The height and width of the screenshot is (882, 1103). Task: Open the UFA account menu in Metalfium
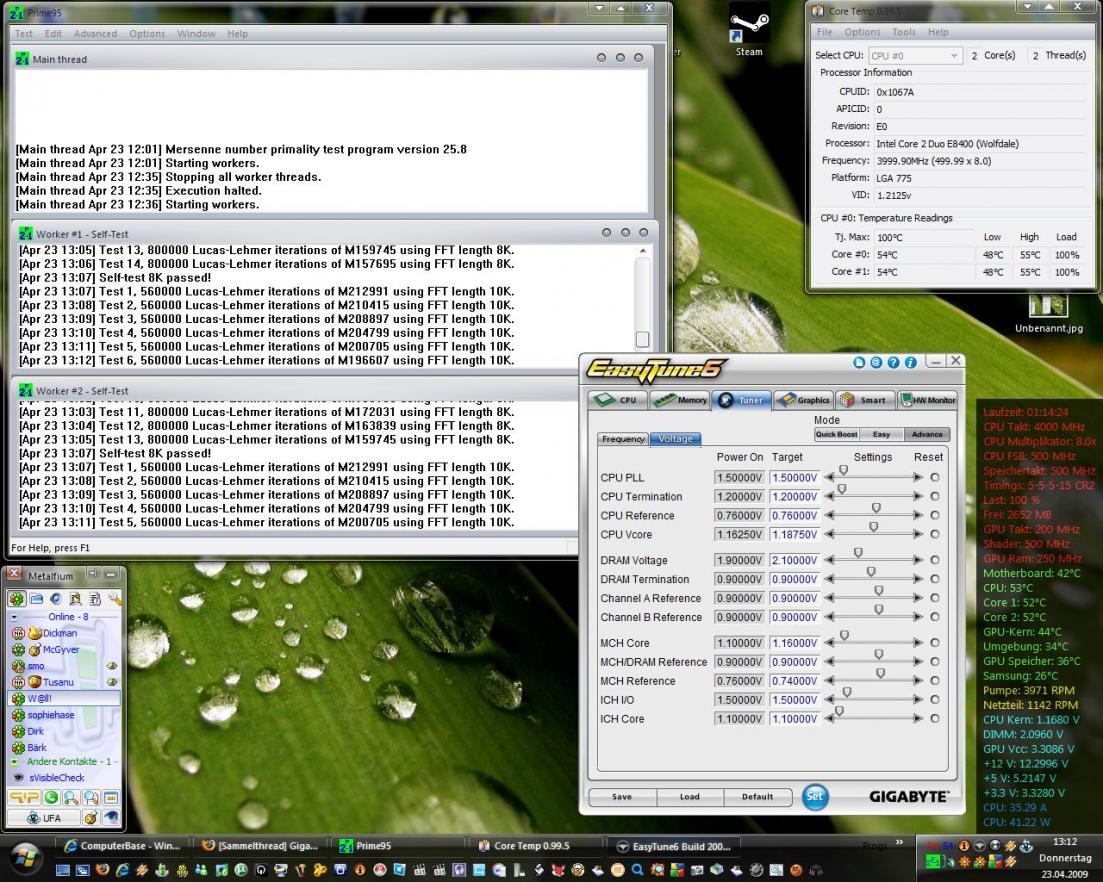tap(44, 818)
